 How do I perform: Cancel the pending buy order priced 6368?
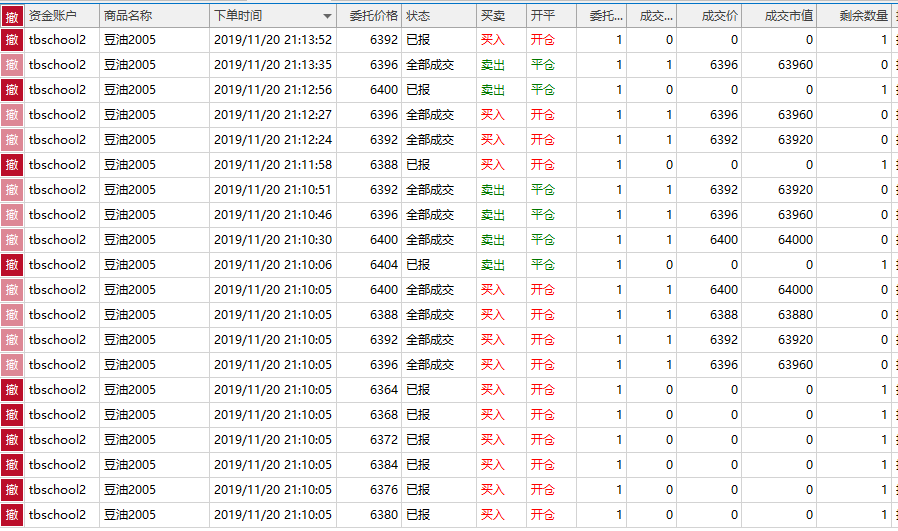click(x=12, y=415)
